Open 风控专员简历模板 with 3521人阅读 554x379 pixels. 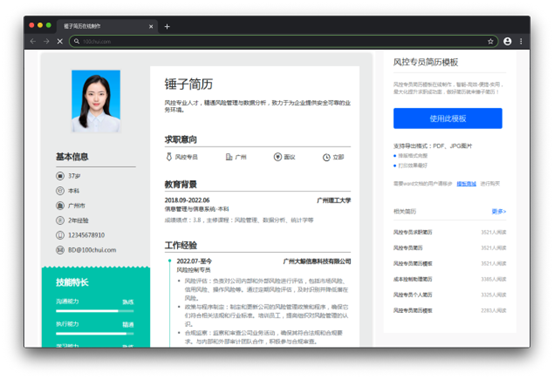413,263
